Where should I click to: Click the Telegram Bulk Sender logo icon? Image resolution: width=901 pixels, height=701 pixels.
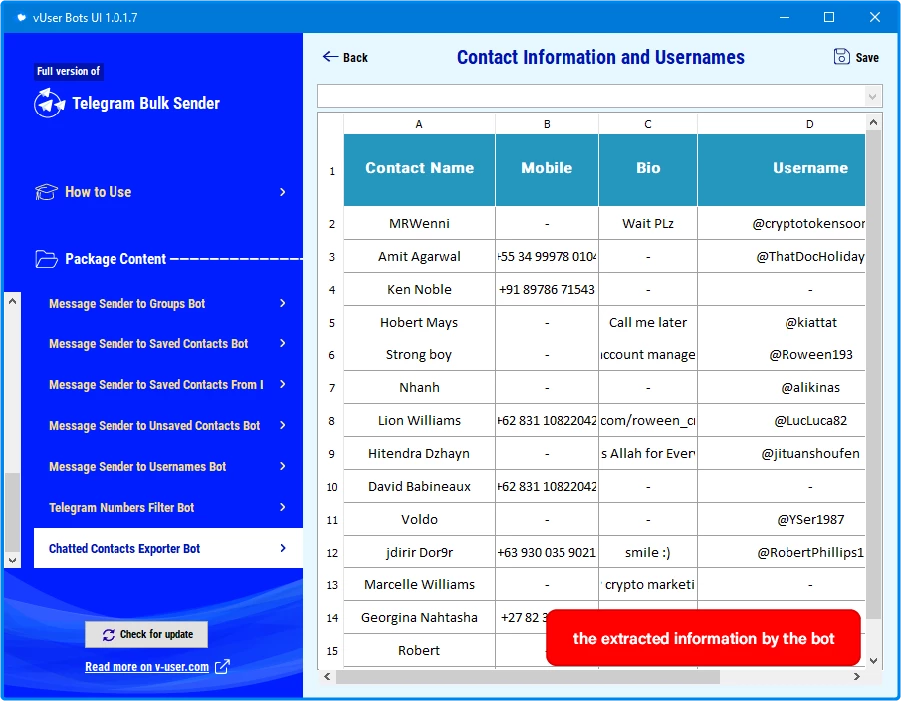click(x=49, y=103)
